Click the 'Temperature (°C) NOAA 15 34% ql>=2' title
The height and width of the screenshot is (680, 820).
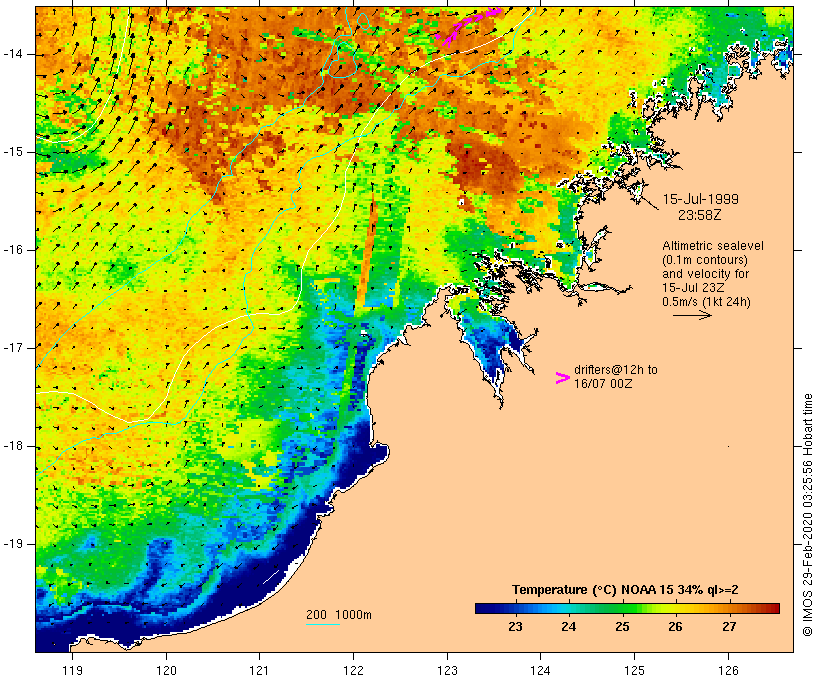click(x=625, y=590)
